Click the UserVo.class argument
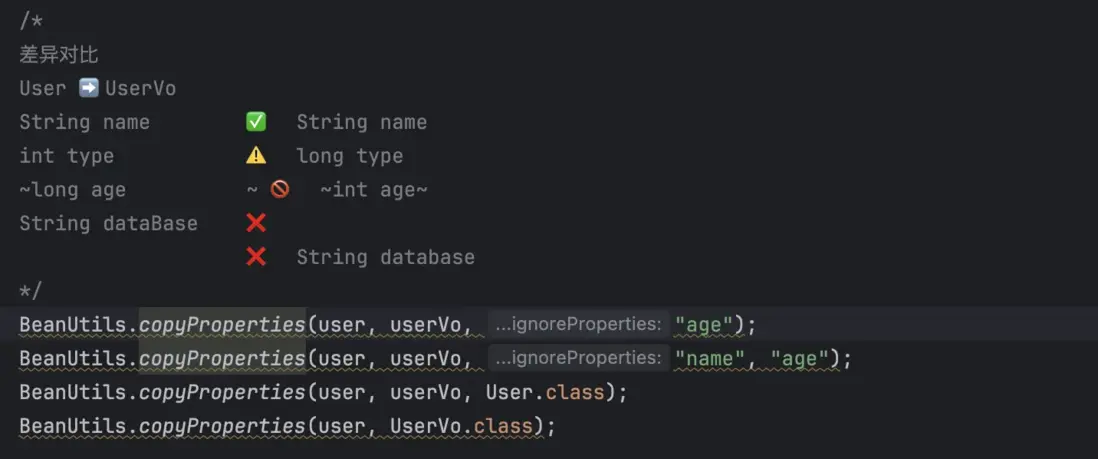Image resolution: width=1098 pixels, height=459 pixels. 462,426
